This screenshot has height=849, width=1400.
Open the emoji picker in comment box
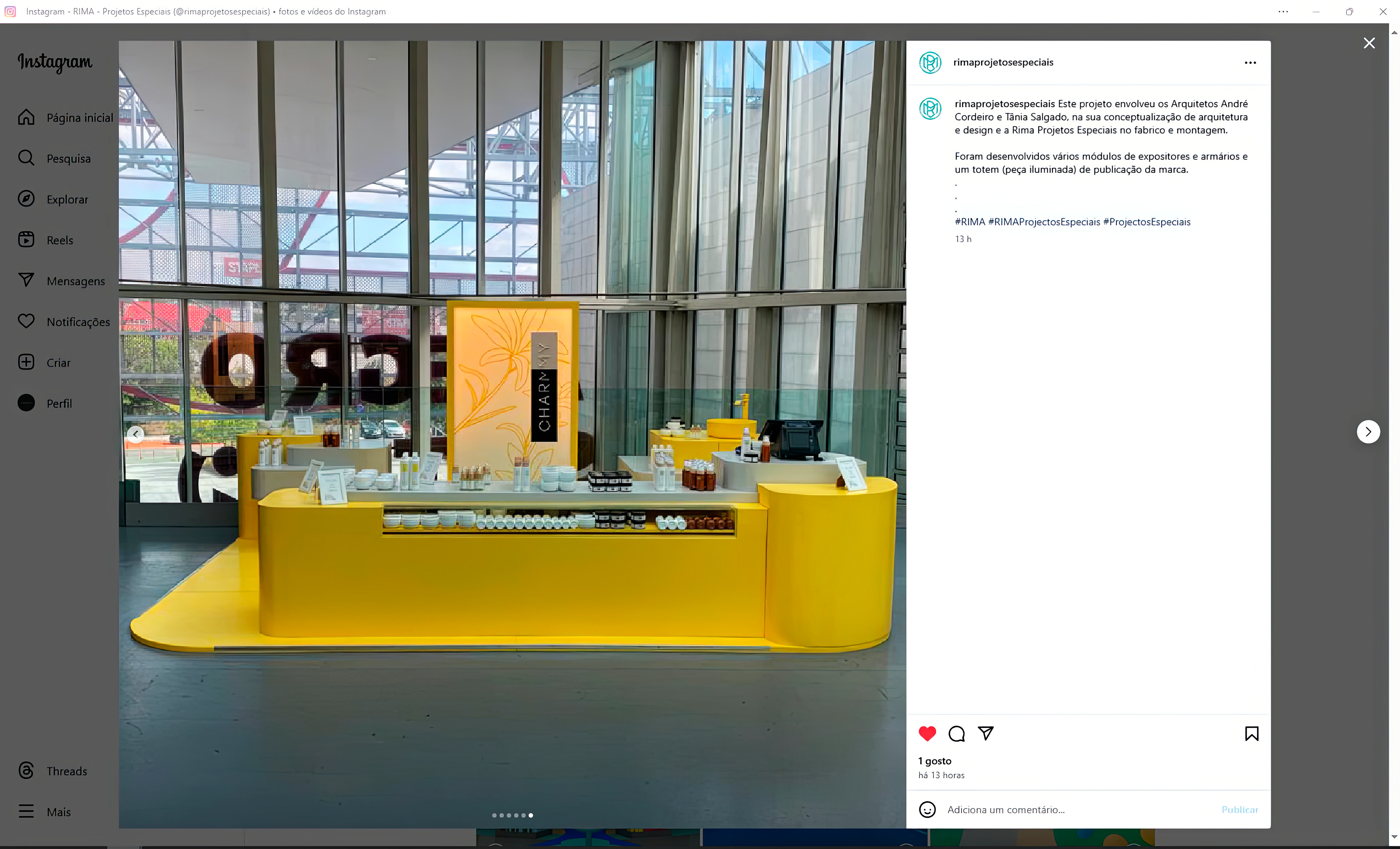[x=927, y=809]
